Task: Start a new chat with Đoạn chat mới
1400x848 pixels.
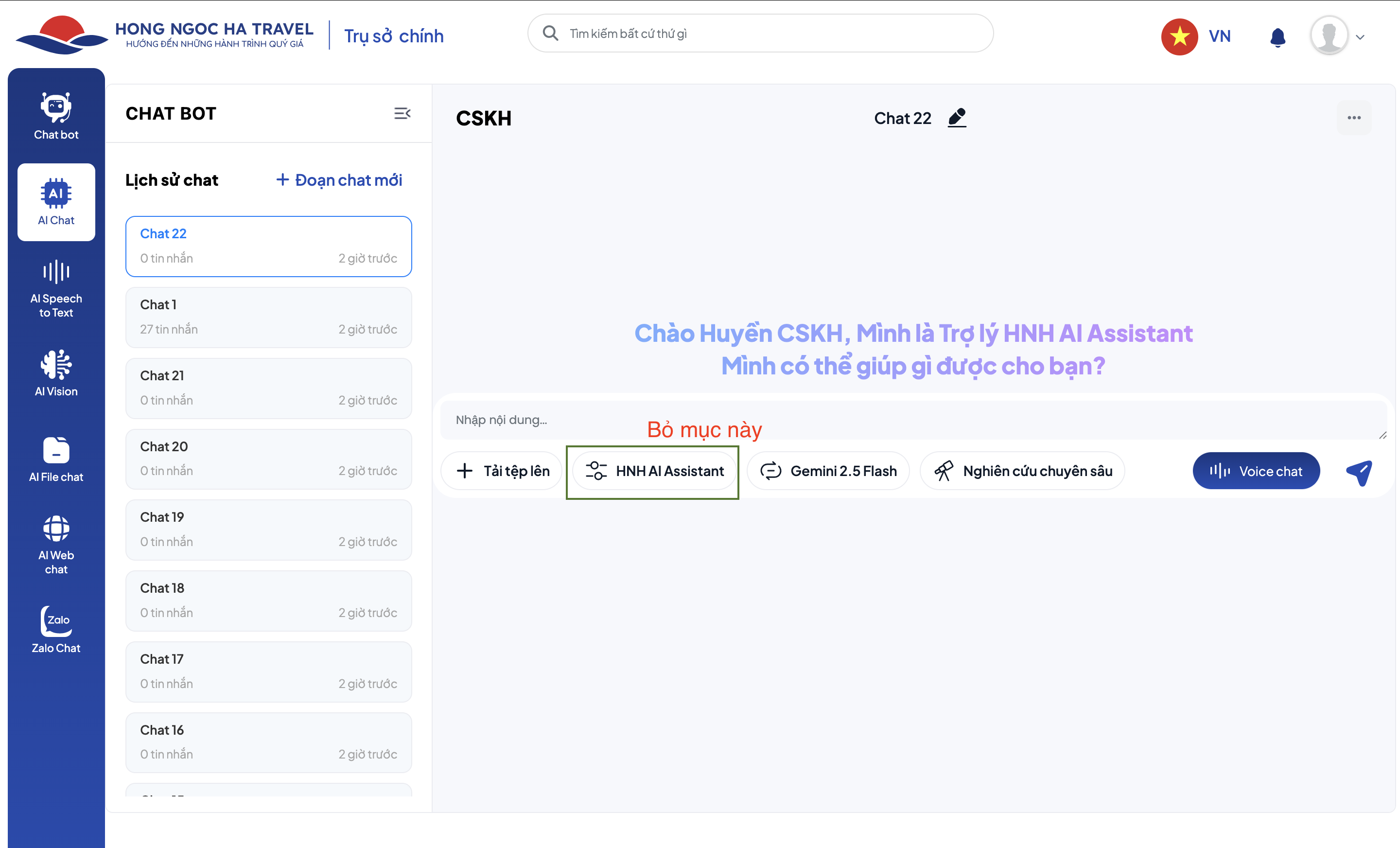Action: point(339,180)
